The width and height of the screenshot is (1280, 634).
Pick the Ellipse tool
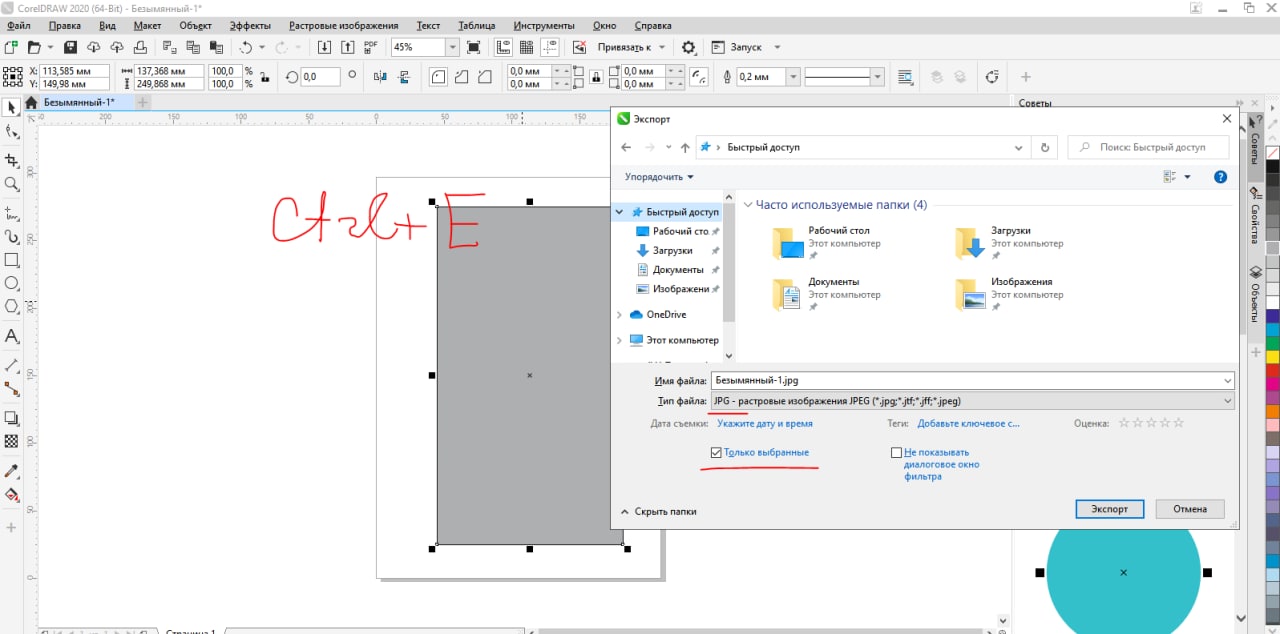click(x=12, y=284)
